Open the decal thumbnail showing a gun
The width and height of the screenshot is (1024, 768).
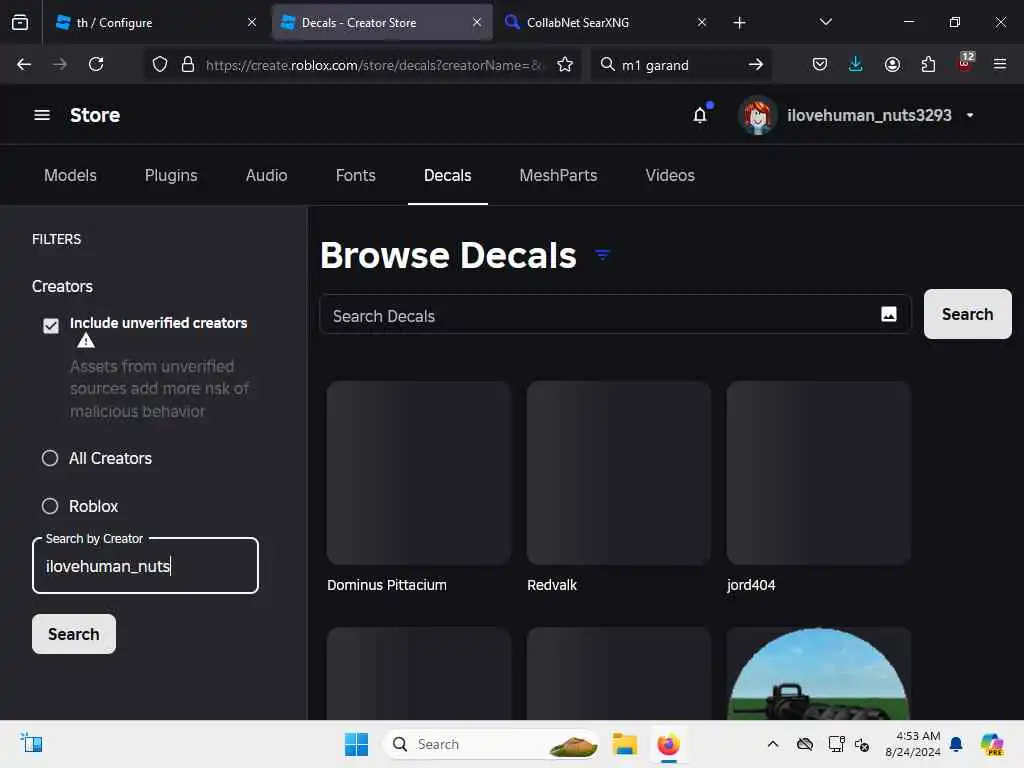pos(818,674)
